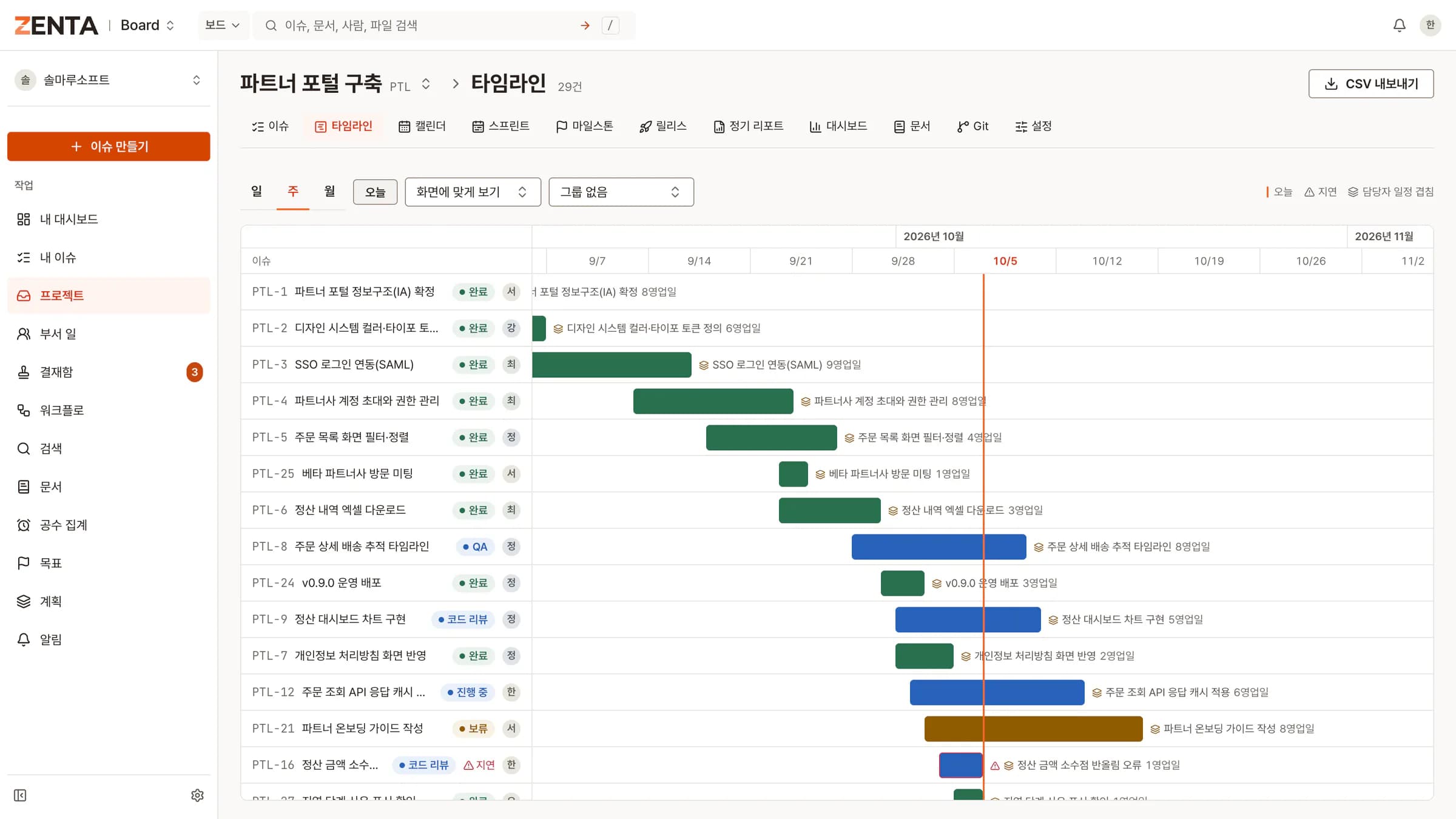Open 알림 alerts in sidebar
This screenshot has width=1456, height=819.
point(109,639)
